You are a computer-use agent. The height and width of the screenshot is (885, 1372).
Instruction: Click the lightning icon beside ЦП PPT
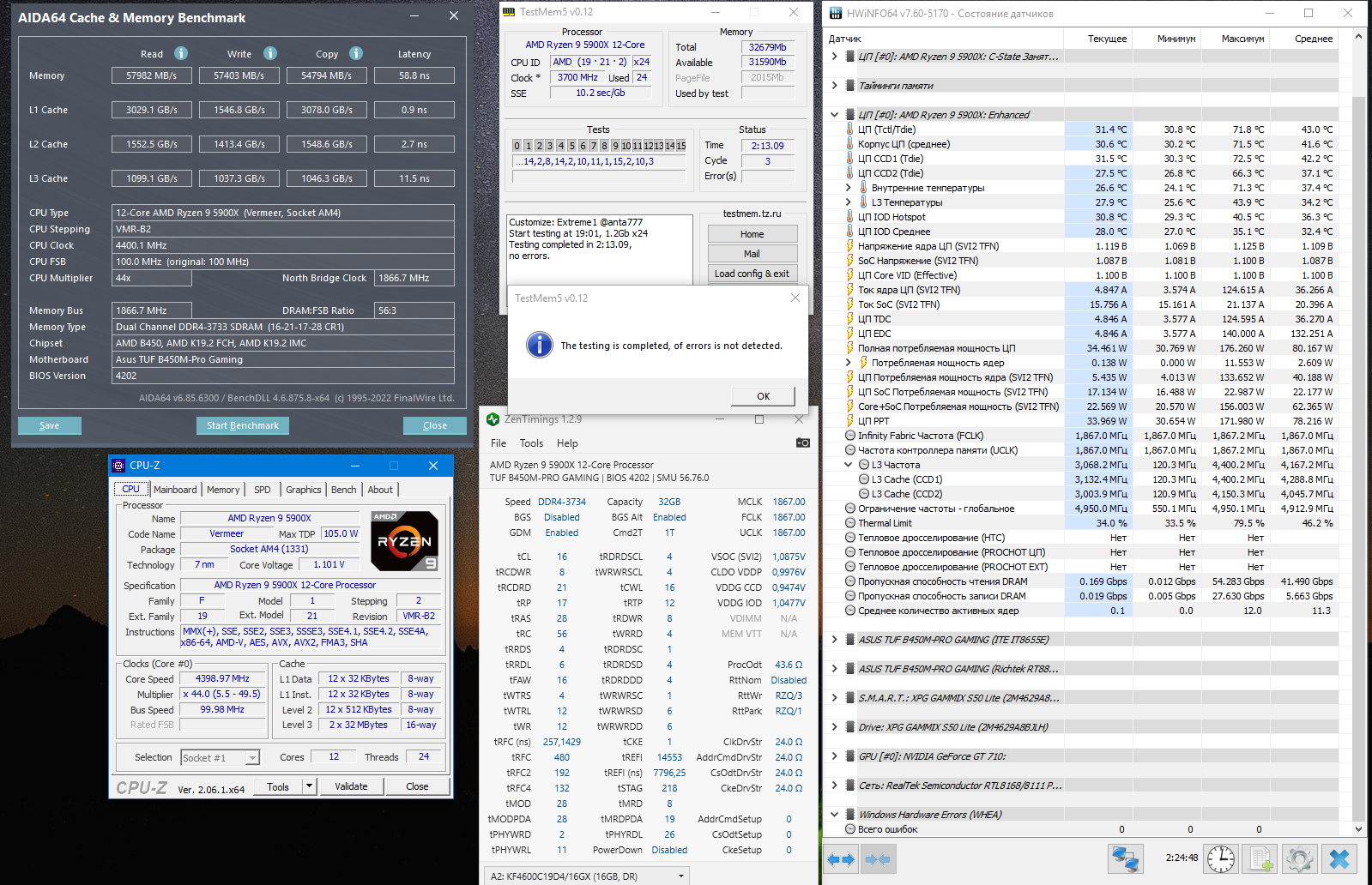(x=849, y=421)
